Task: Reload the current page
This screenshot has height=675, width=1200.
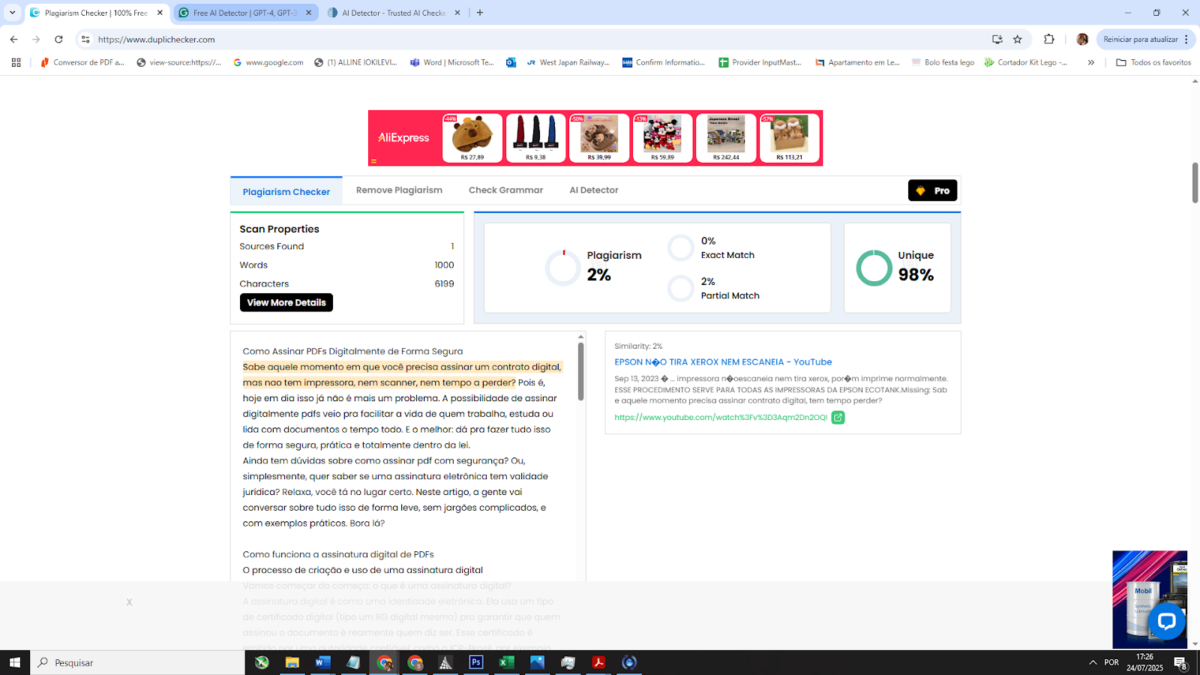Action: coord(59,39)
